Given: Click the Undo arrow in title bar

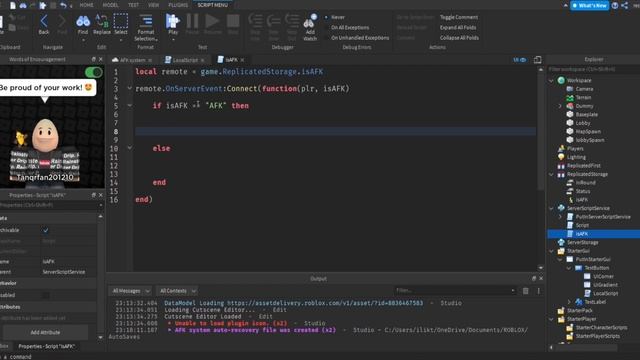Looking at the screenshot, I should pyautogui.click(x=63, y=5).
